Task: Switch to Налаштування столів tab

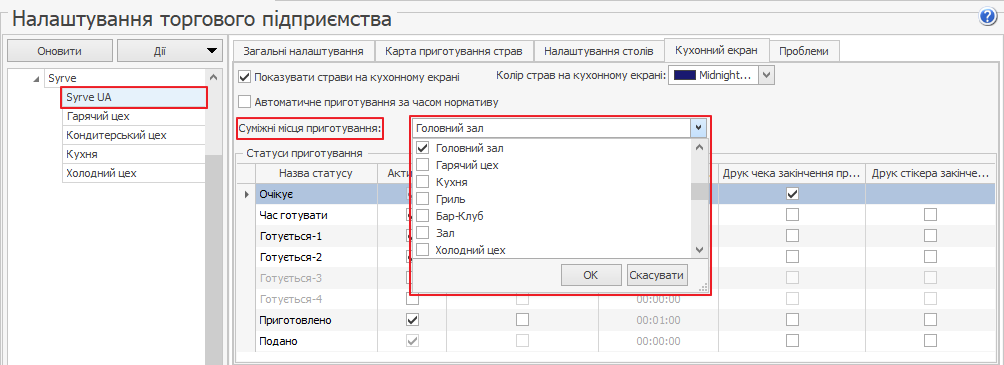Action: 598,51
